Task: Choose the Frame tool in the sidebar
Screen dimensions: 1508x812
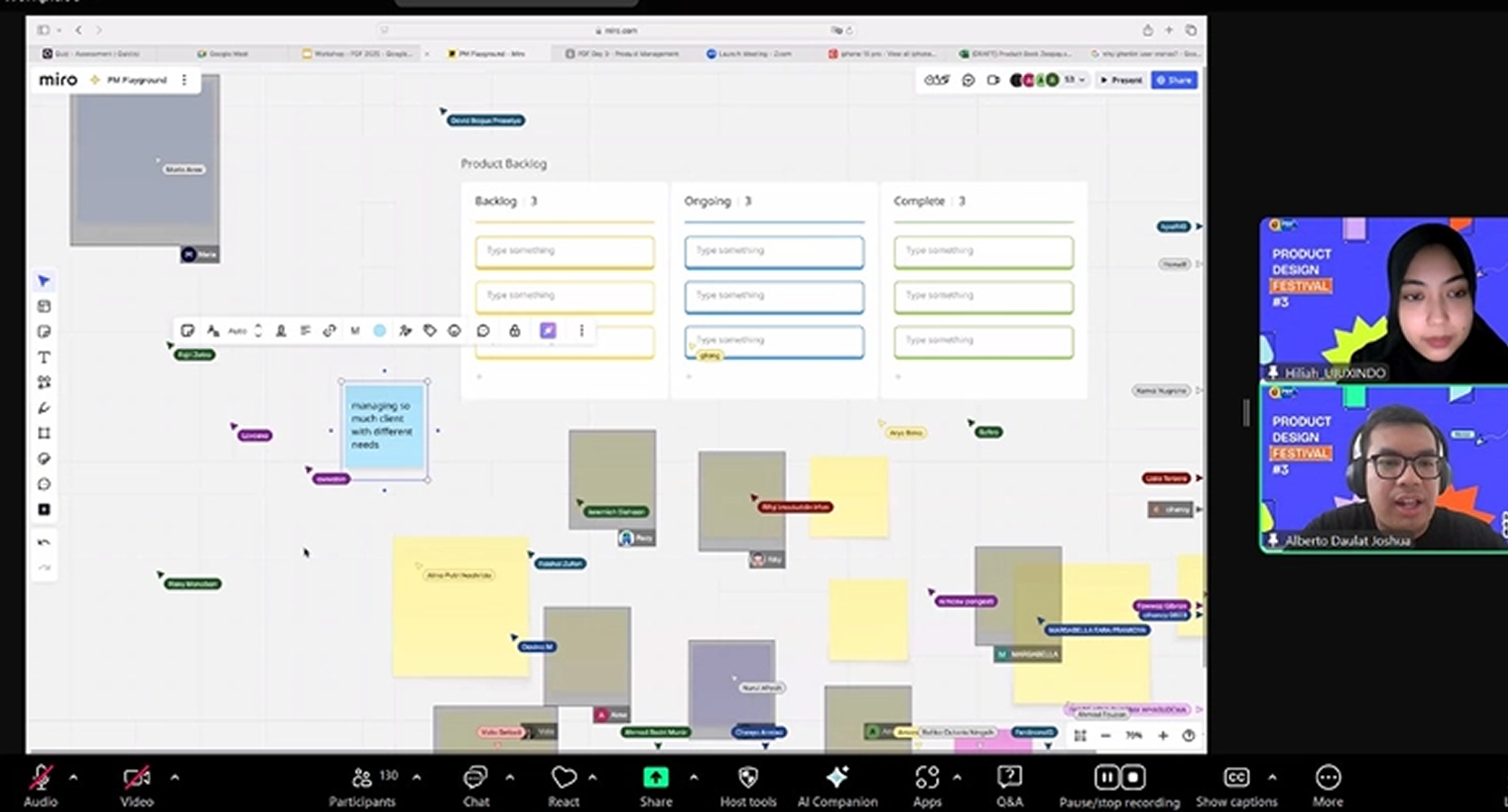Action: (x=43, y=433)
